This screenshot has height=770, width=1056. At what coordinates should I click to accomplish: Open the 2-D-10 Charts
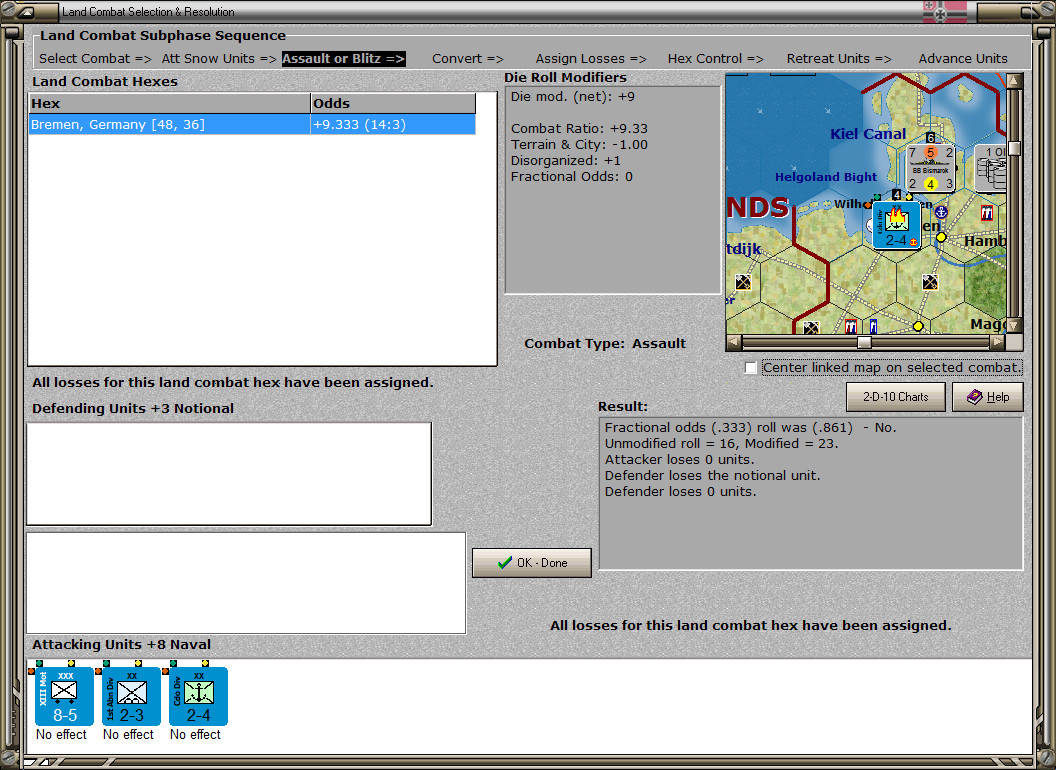(896, 397)
